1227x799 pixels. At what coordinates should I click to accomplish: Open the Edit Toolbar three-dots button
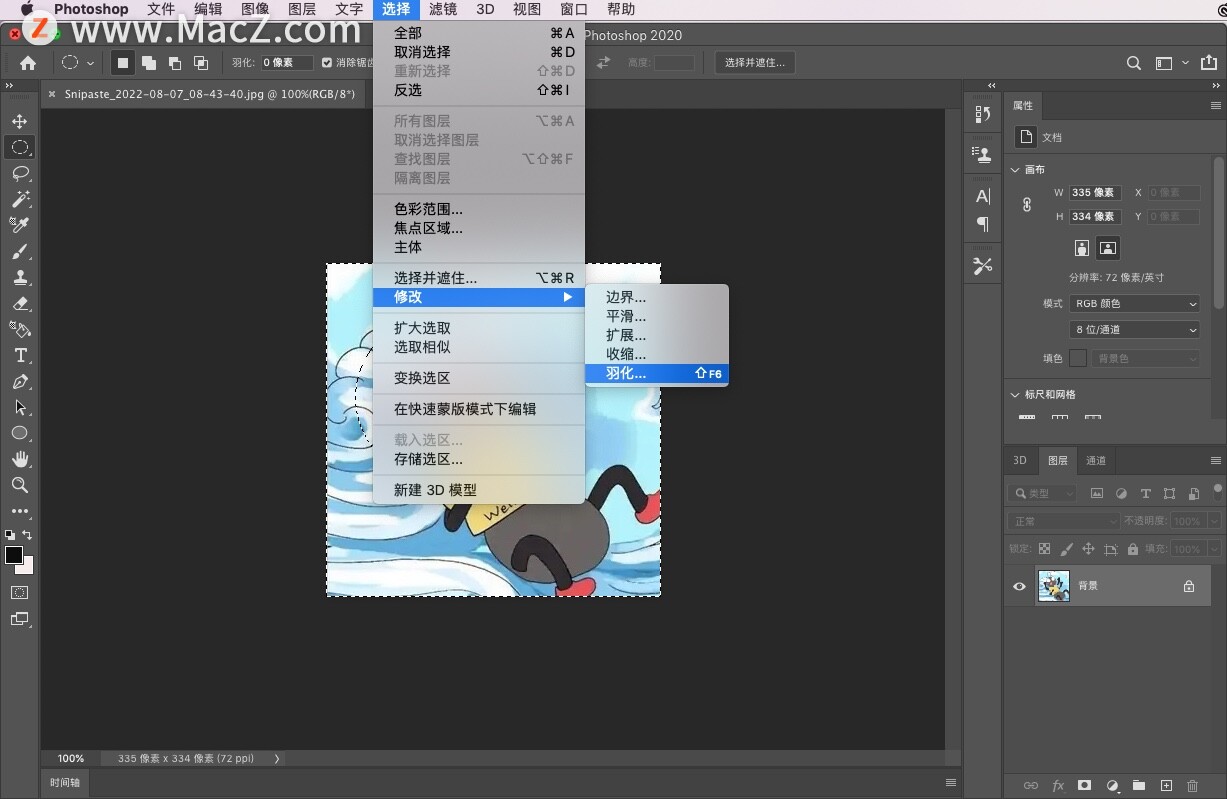(20, 511)
